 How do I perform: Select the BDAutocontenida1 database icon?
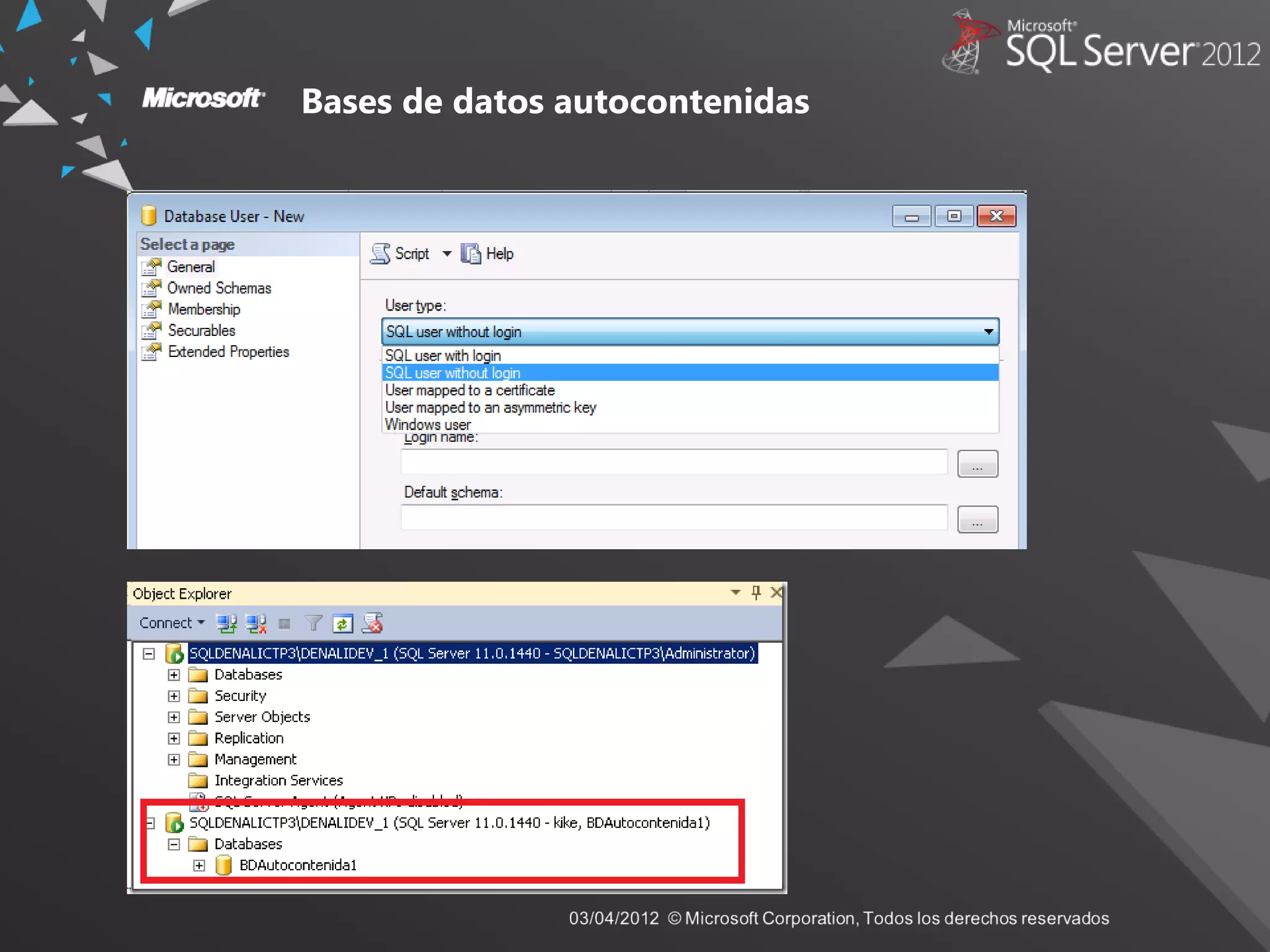point(223,865)
